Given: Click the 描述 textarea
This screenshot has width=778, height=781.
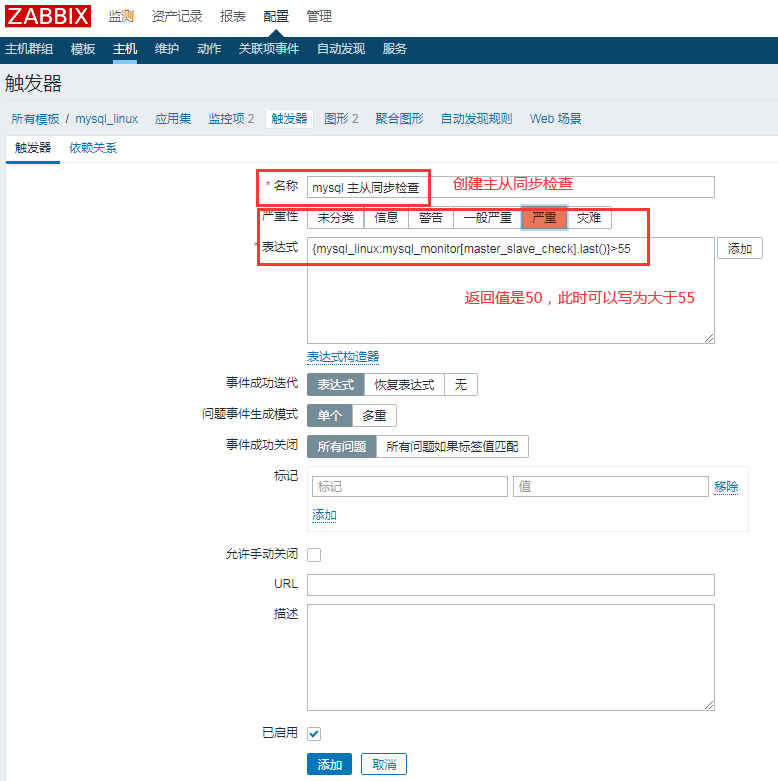Looking at the screenshot, I should pyautogui.click(x=511, y=657).
